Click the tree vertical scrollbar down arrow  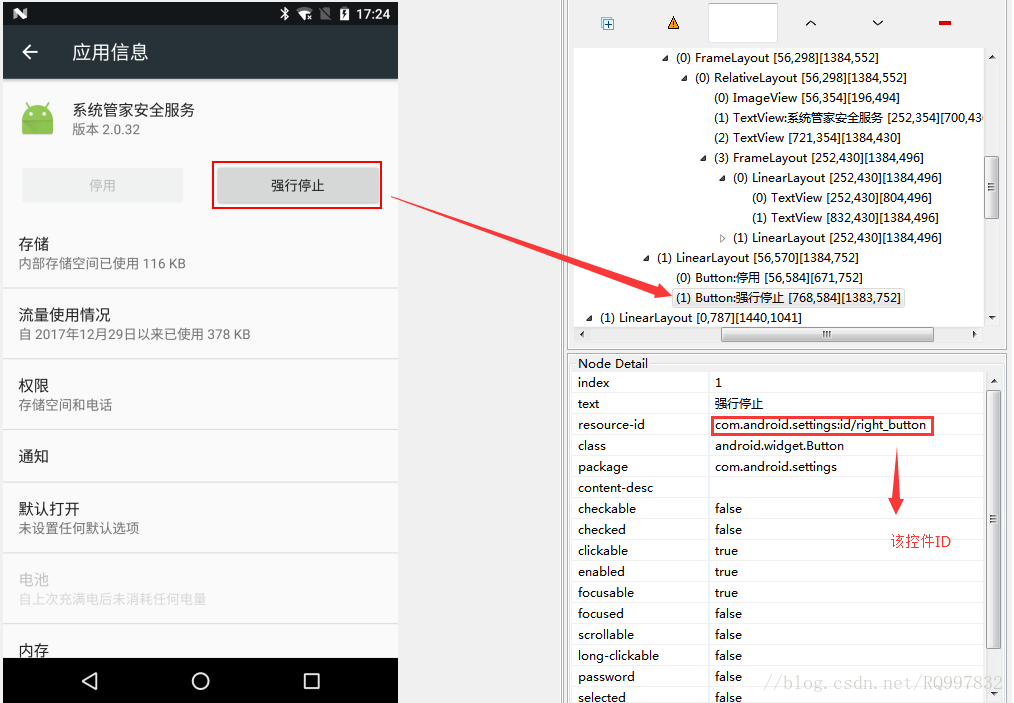point(992,318)
